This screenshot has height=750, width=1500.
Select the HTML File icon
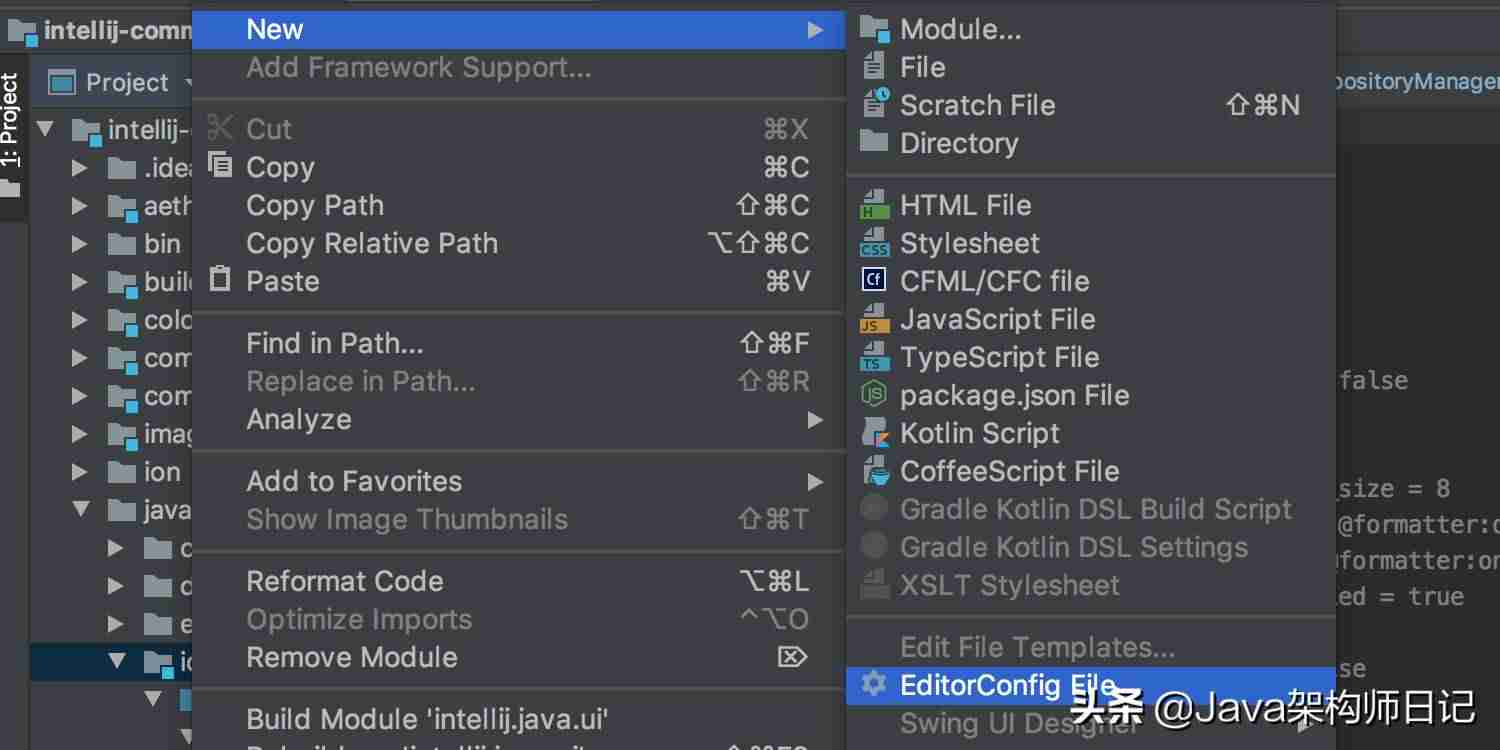click(x=874, y=205)
